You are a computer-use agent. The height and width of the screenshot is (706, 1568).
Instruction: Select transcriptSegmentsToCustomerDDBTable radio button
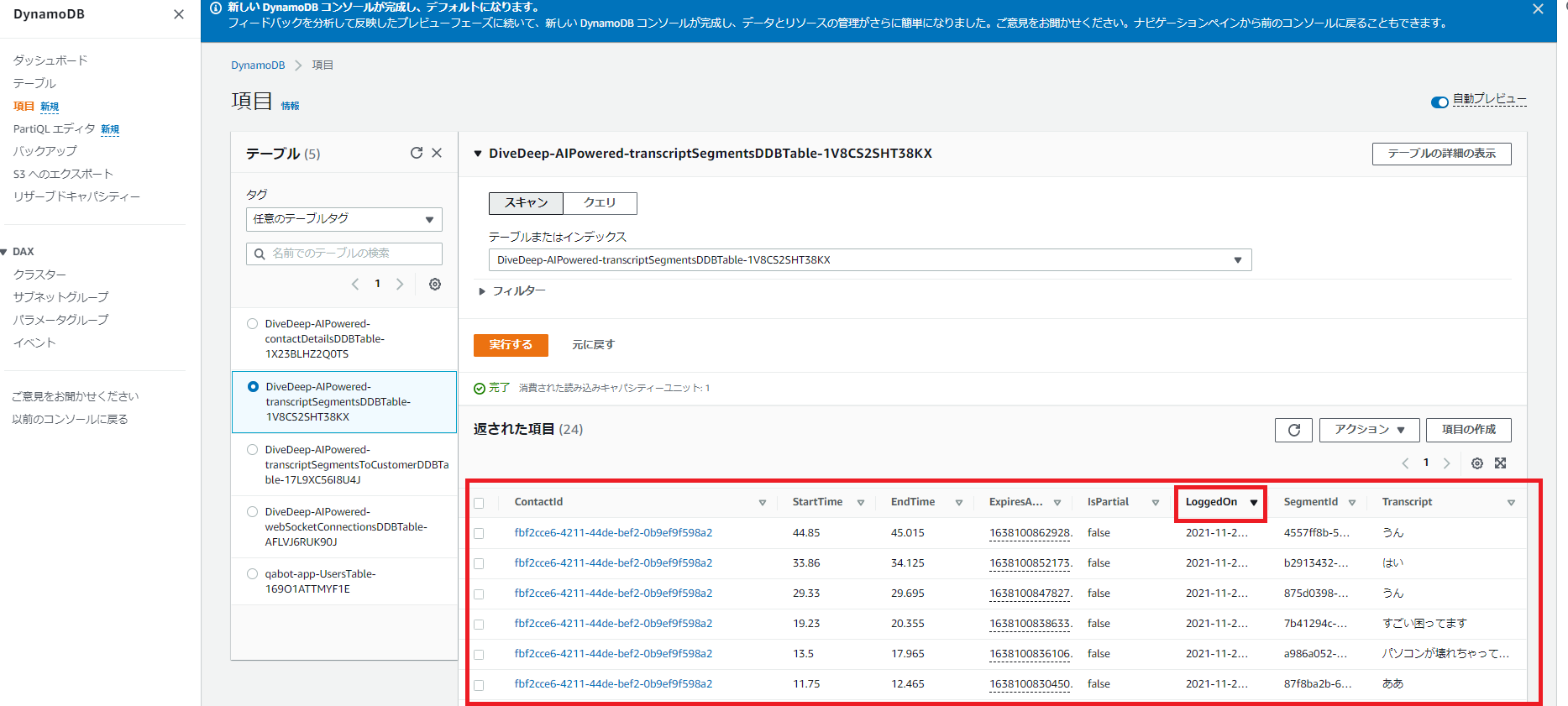[x=252, y=450]
